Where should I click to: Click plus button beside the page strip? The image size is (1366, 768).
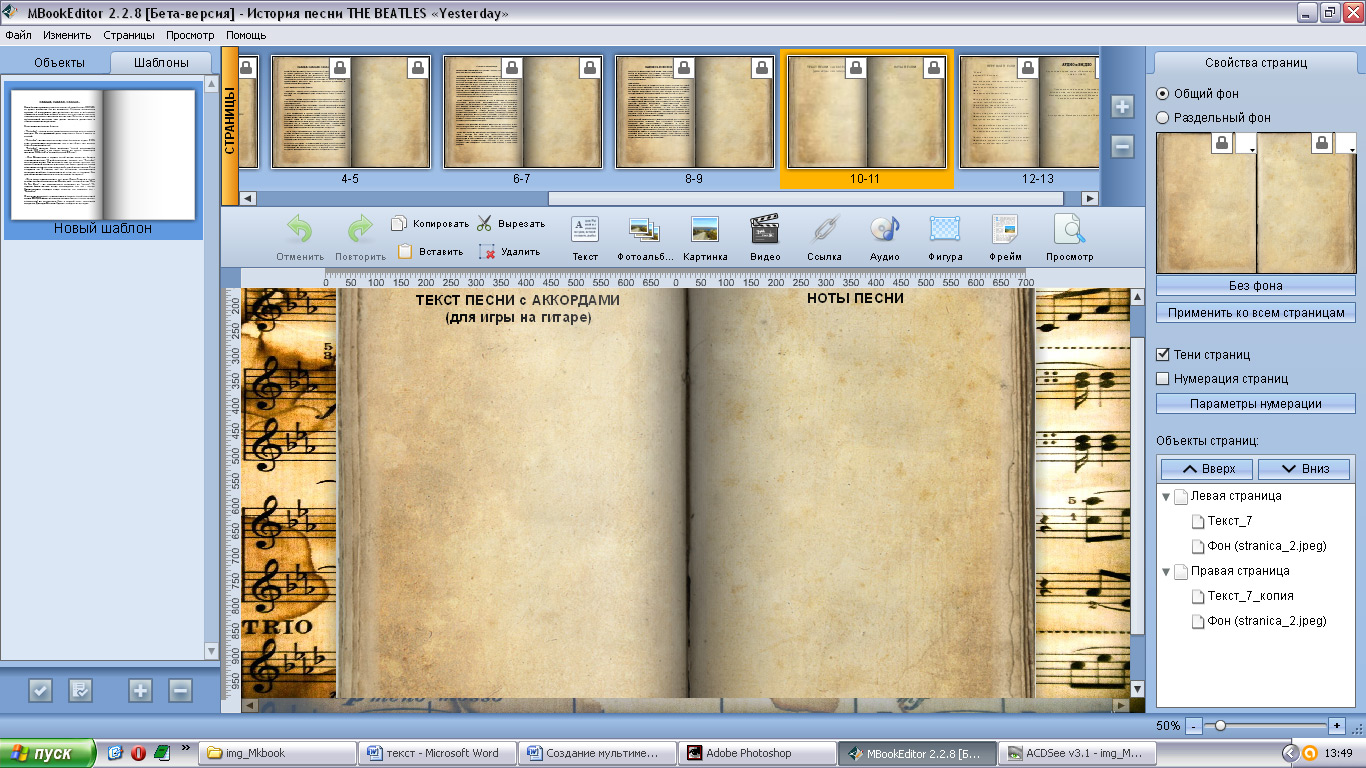point(1122,107)
